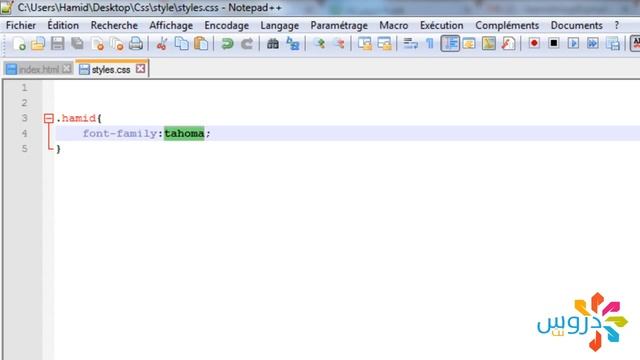
Task: Open the function list icon
Action: 508,44
